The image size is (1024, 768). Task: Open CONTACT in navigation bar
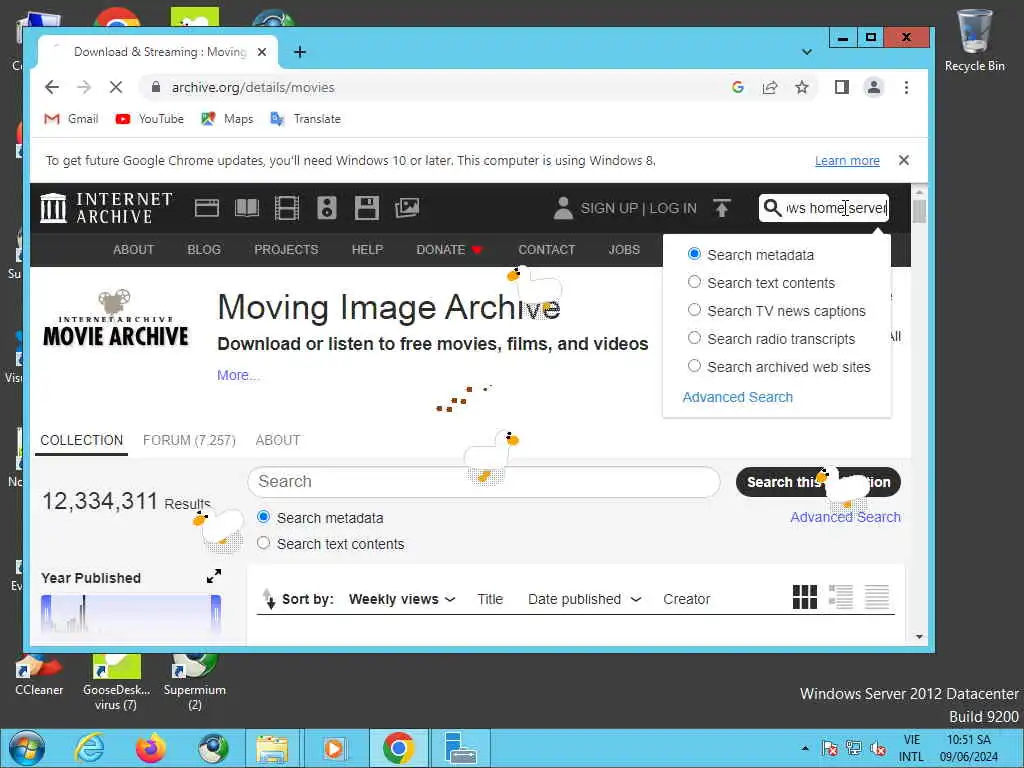[547, 249]
